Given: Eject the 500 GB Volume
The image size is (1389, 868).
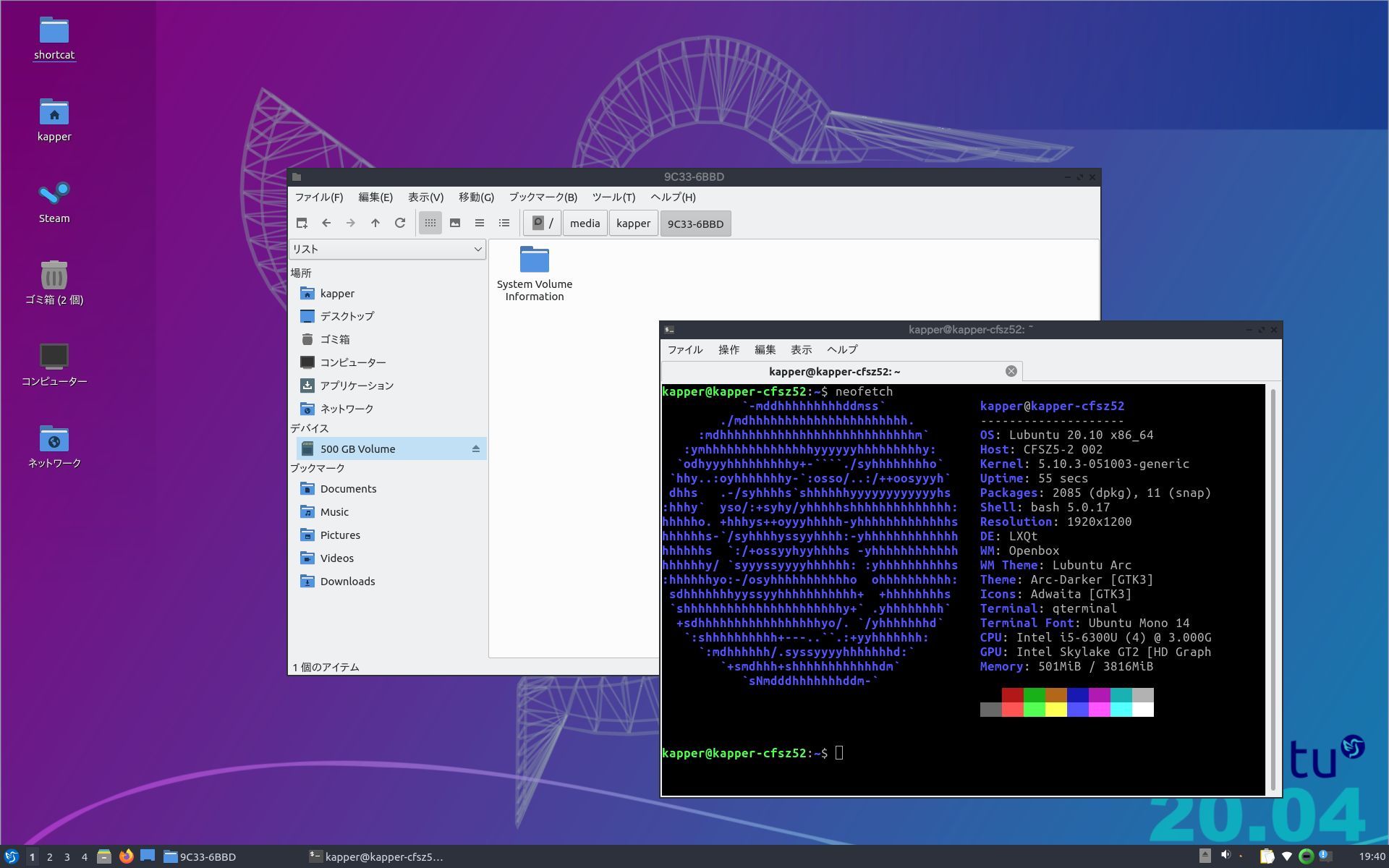Looking at the screenshot, I should [x=476, y=449].
